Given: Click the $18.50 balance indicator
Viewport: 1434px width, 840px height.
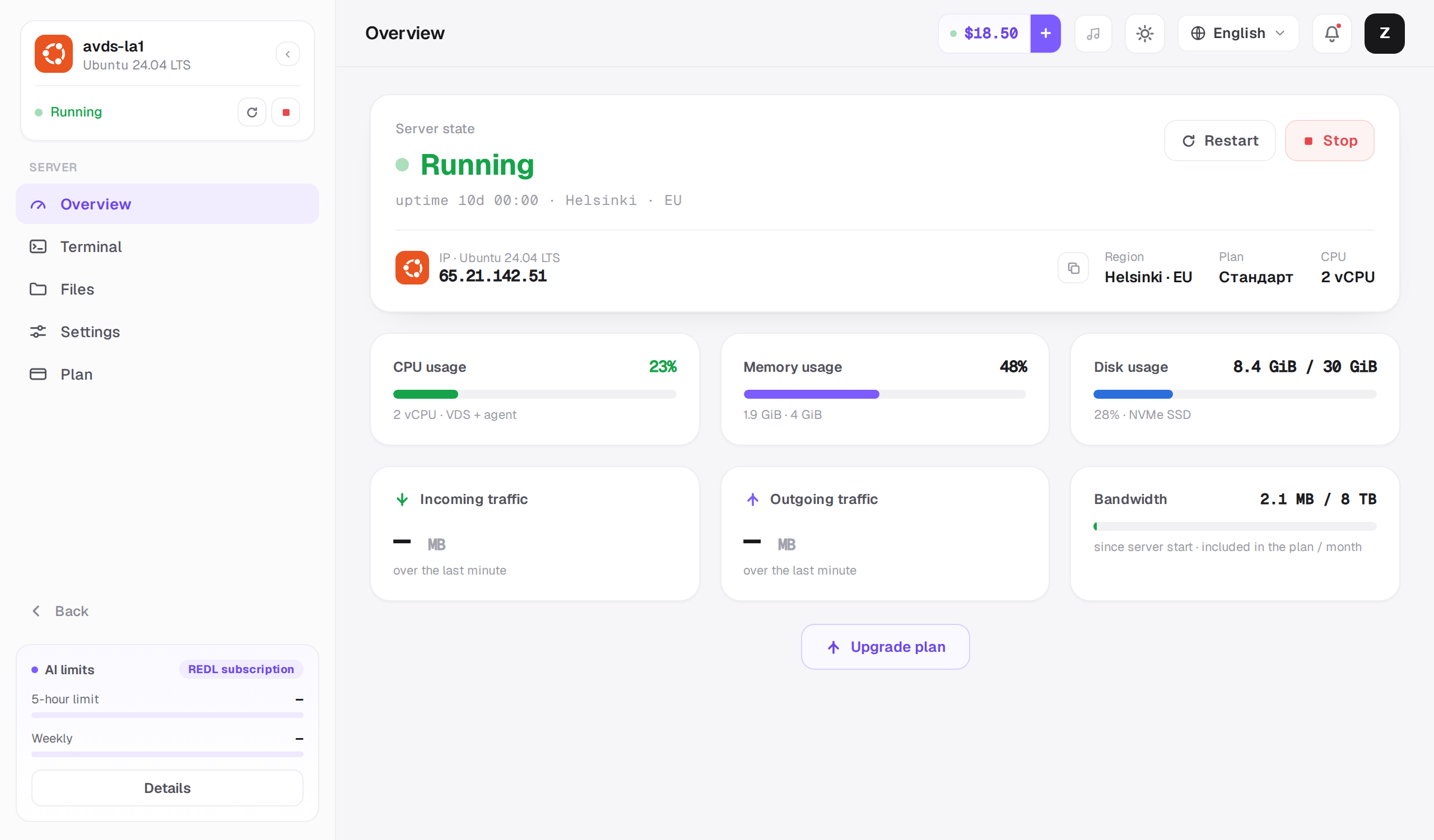Looking at the screenshot, I should (x=984, y=34).
